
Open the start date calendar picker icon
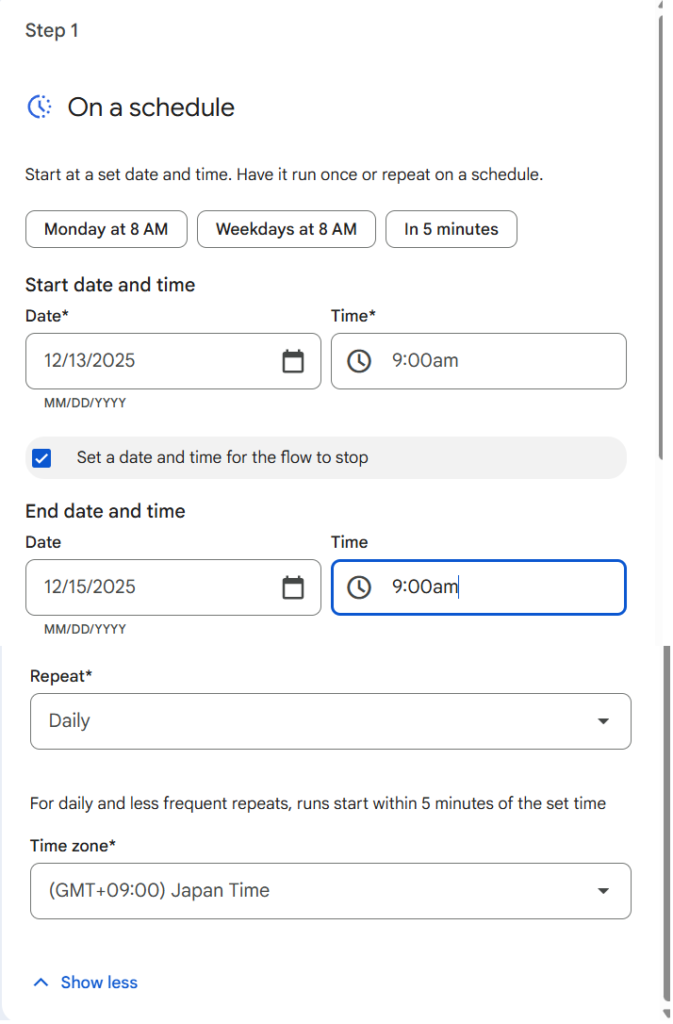point(293,361)
